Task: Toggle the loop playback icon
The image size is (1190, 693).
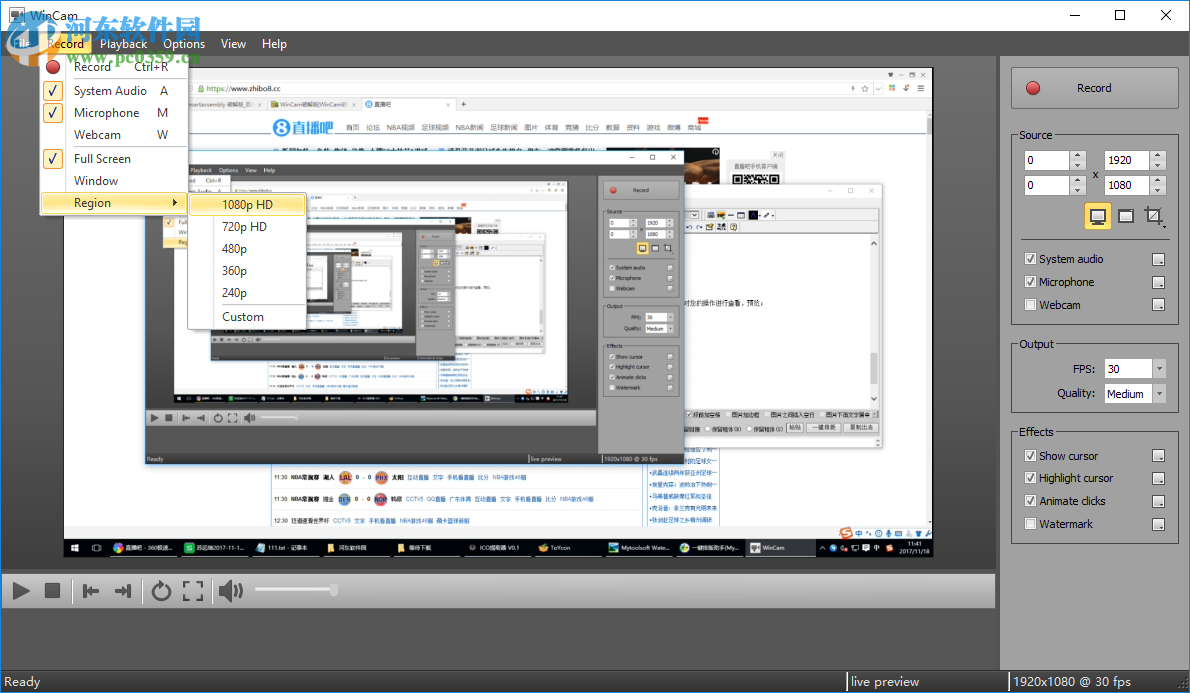Action: pos(161,591)
